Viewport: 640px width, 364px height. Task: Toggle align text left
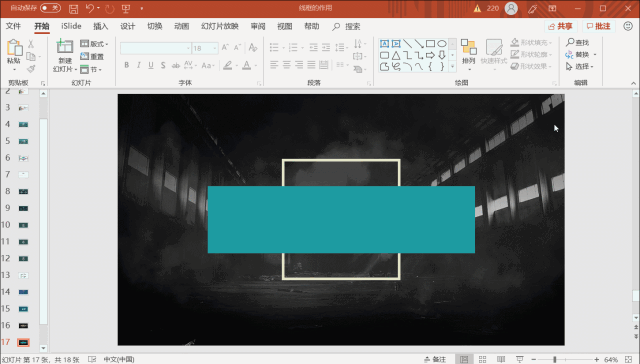[274, 64]
